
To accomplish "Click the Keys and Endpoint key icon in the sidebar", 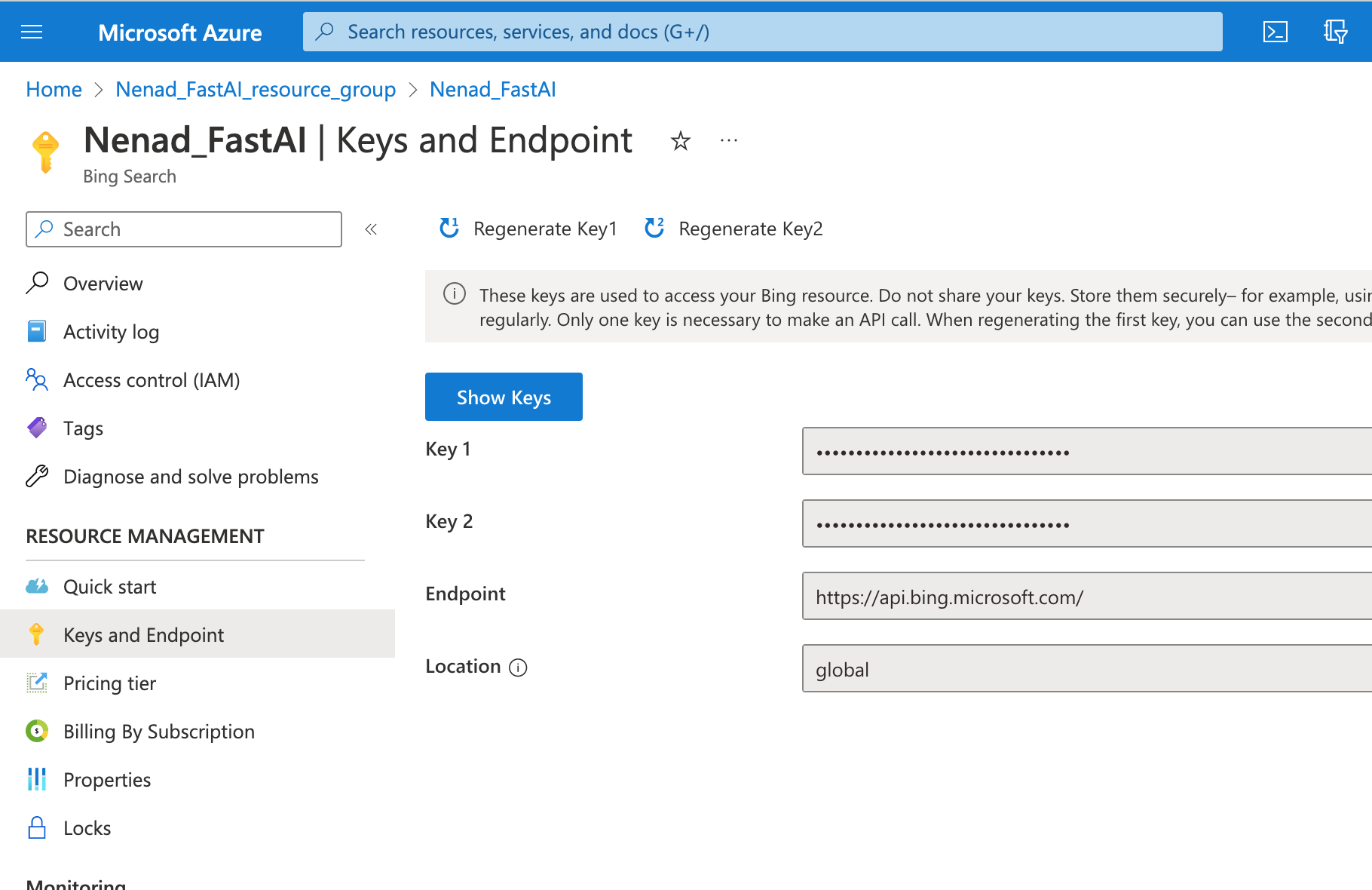I will 36,634.
